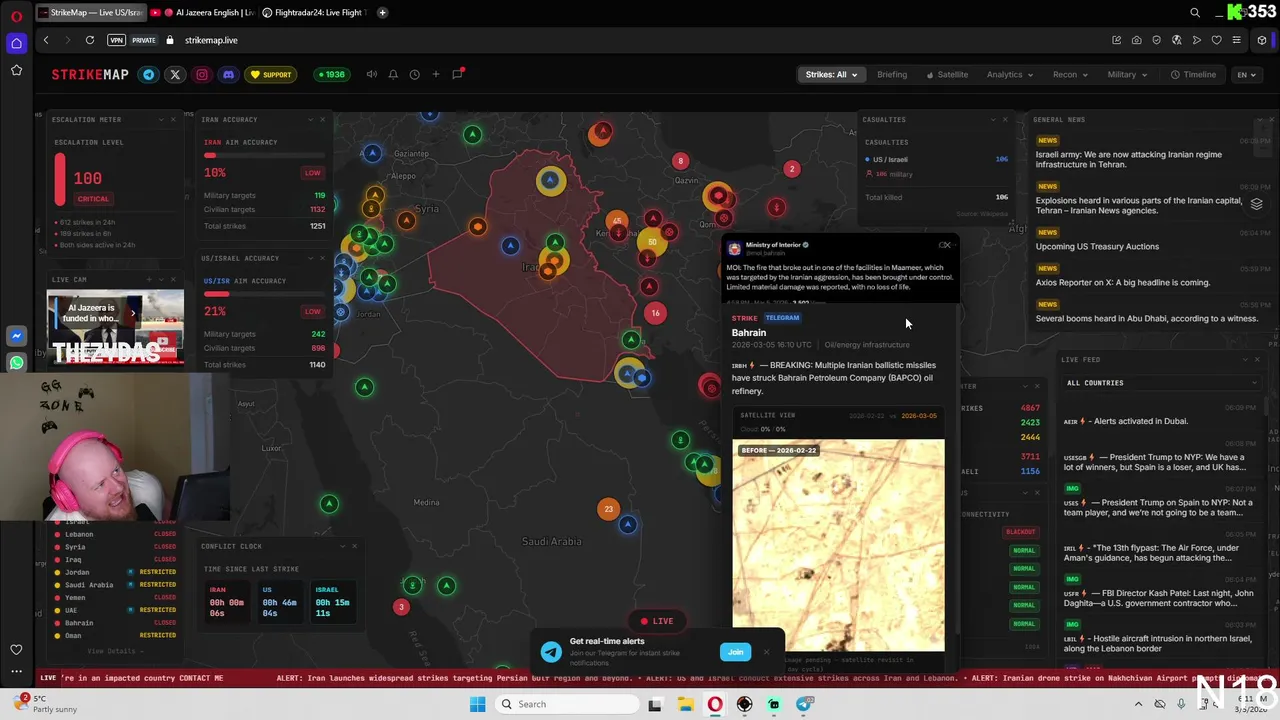
Task: Open Opera bookmark heart icon
Action: pos(1216,40)
